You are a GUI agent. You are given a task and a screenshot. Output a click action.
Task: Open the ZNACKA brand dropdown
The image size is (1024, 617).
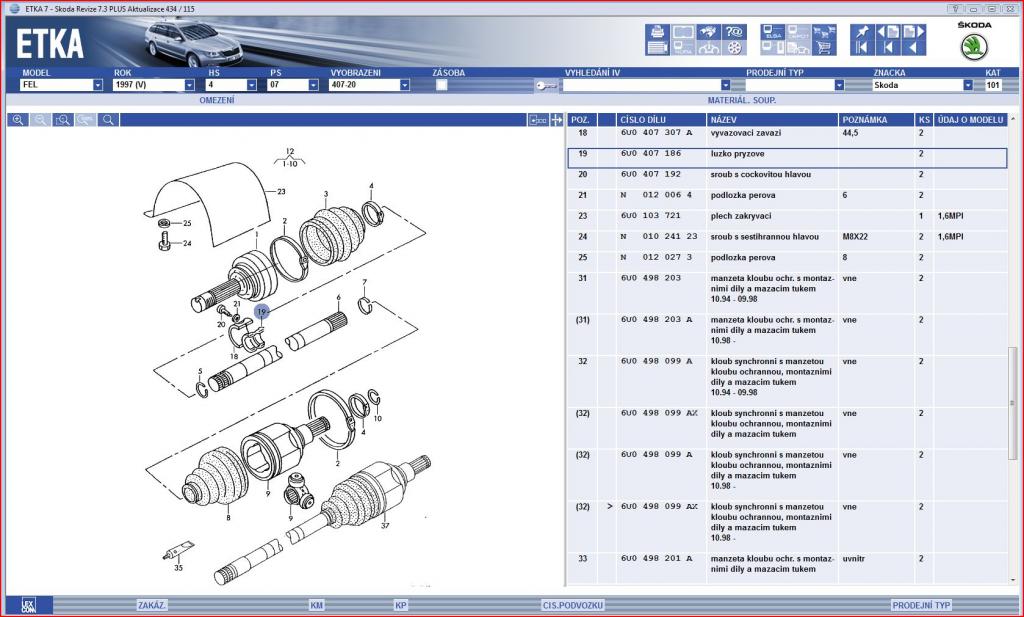click(x=968, y=85)
